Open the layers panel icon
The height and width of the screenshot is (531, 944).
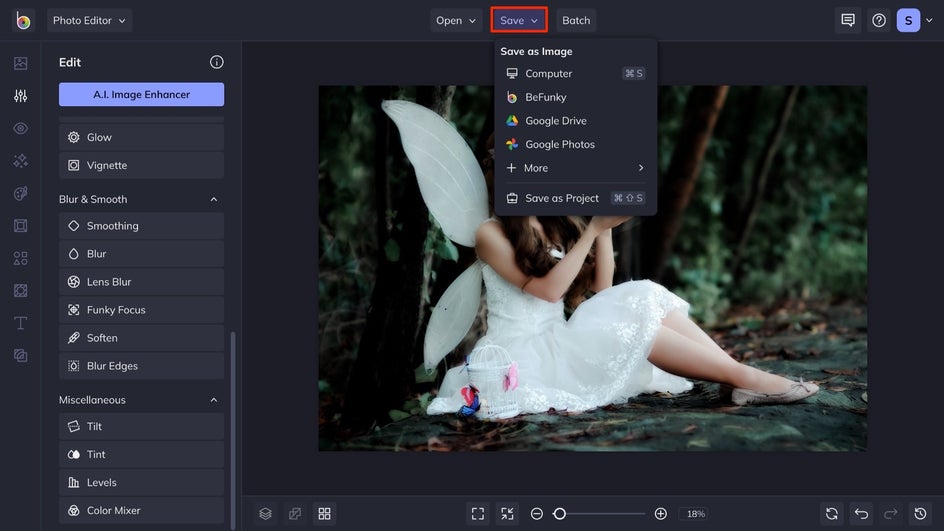(x=266, y=514)
